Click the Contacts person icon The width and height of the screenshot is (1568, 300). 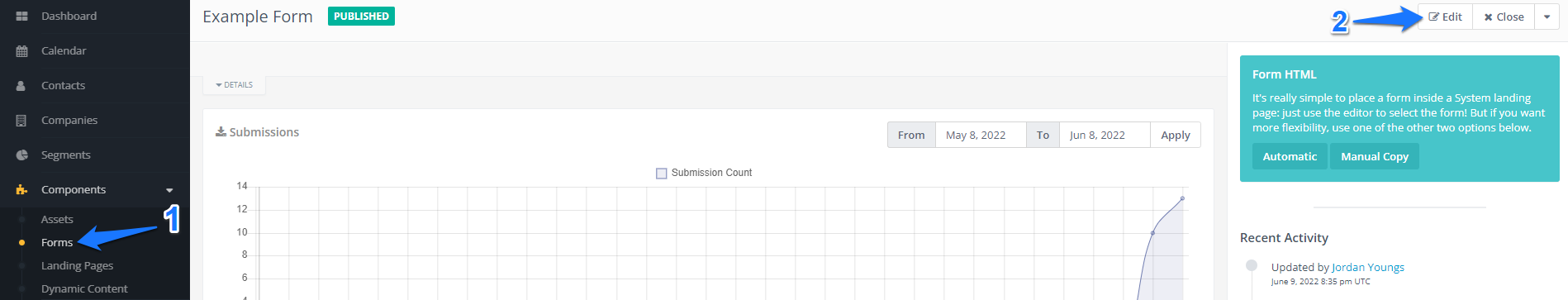click(21, 85)
